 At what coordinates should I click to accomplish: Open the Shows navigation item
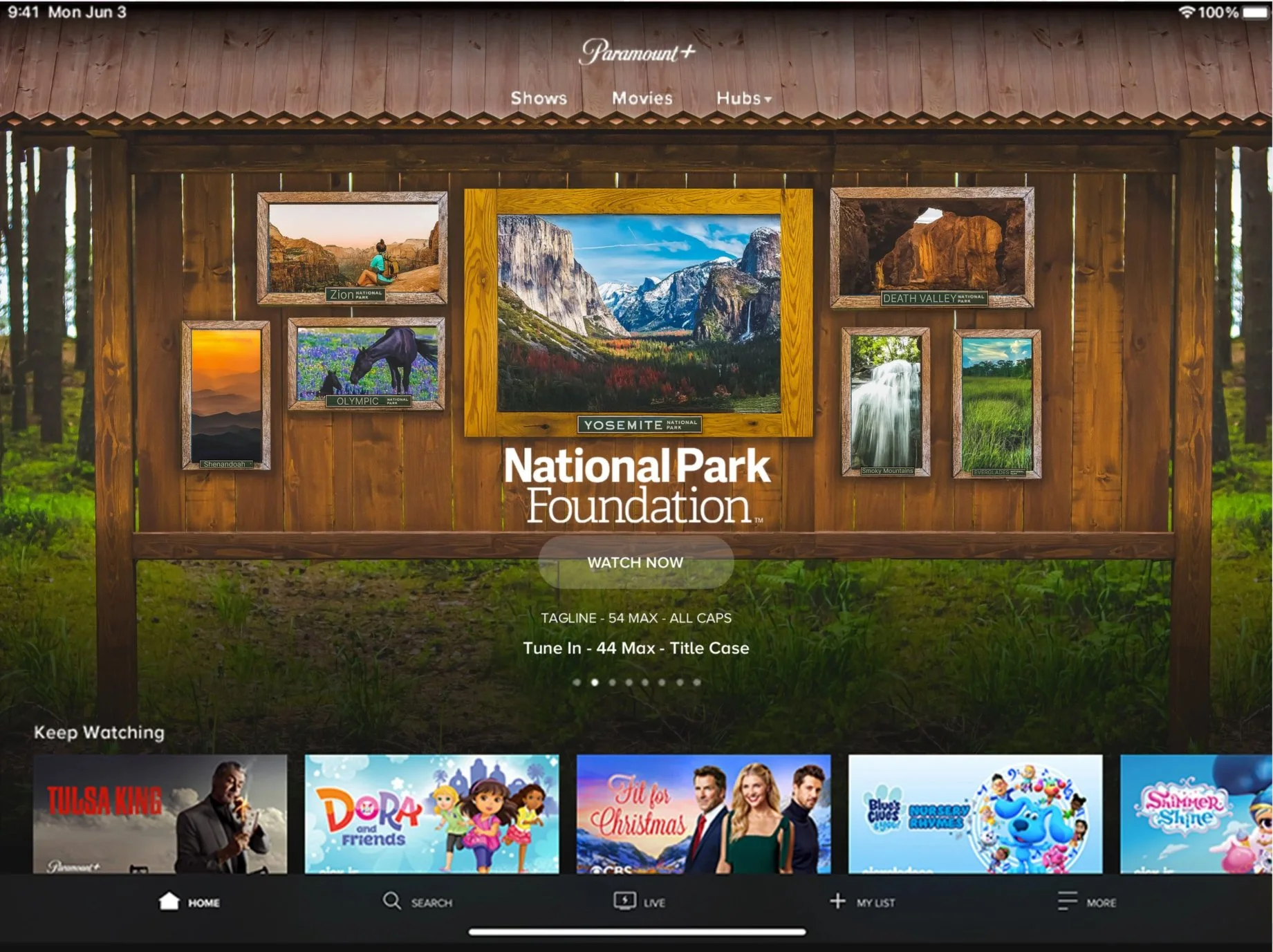[x=538, y=98]
